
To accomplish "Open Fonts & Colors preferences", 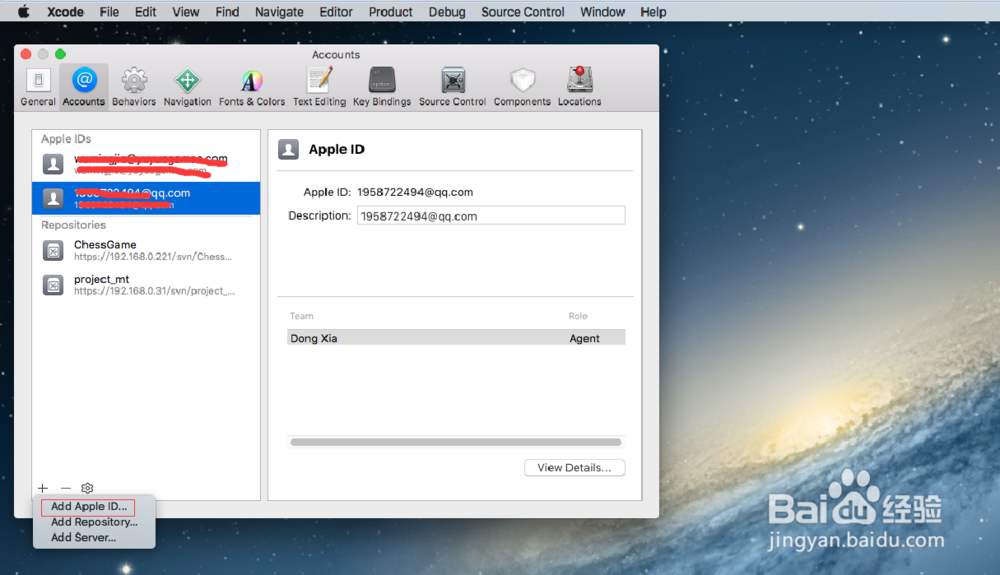I will point(252,87).
